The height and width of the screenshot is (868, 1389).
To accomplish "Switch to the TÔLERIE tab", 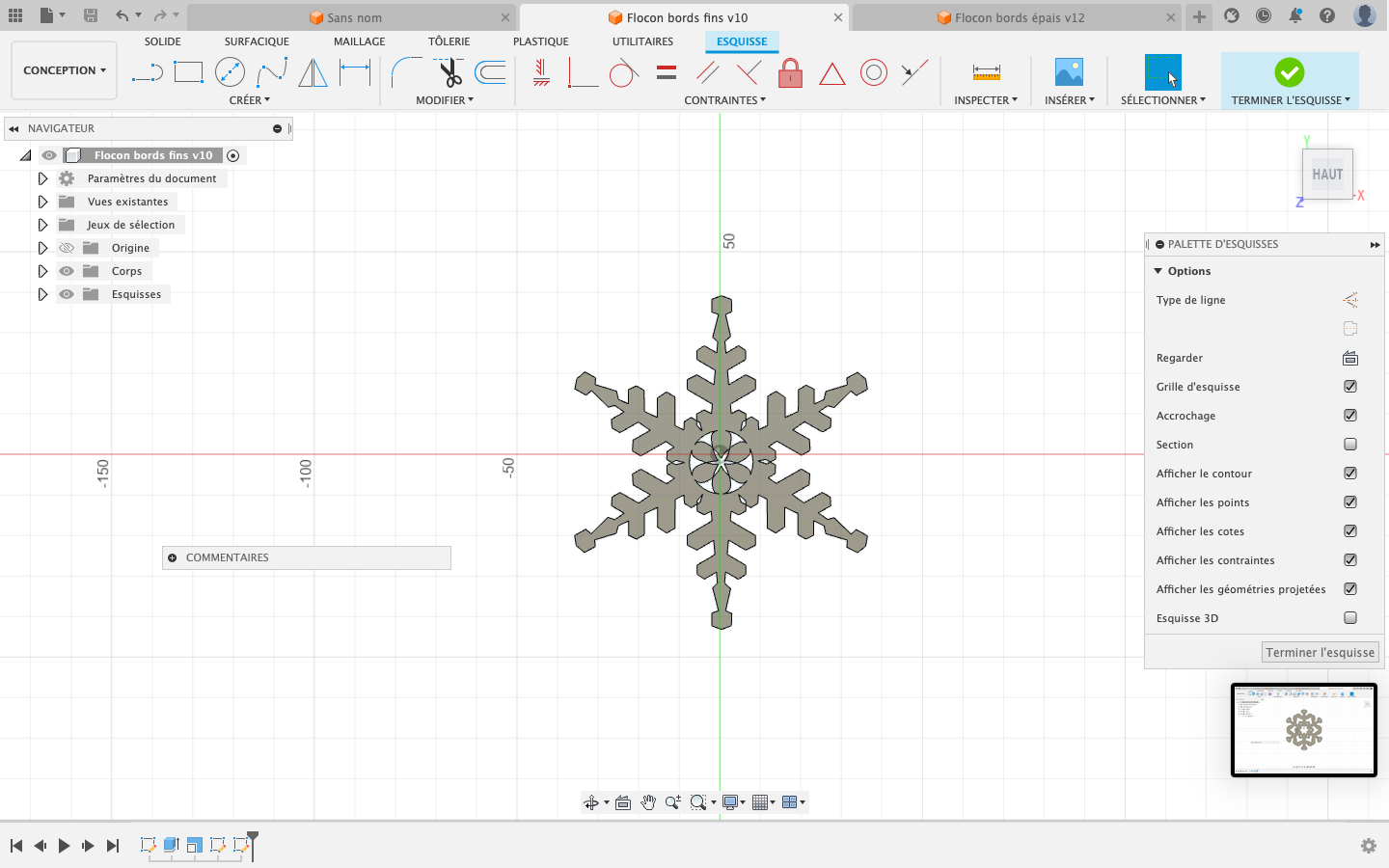I will tap(449, 41).
